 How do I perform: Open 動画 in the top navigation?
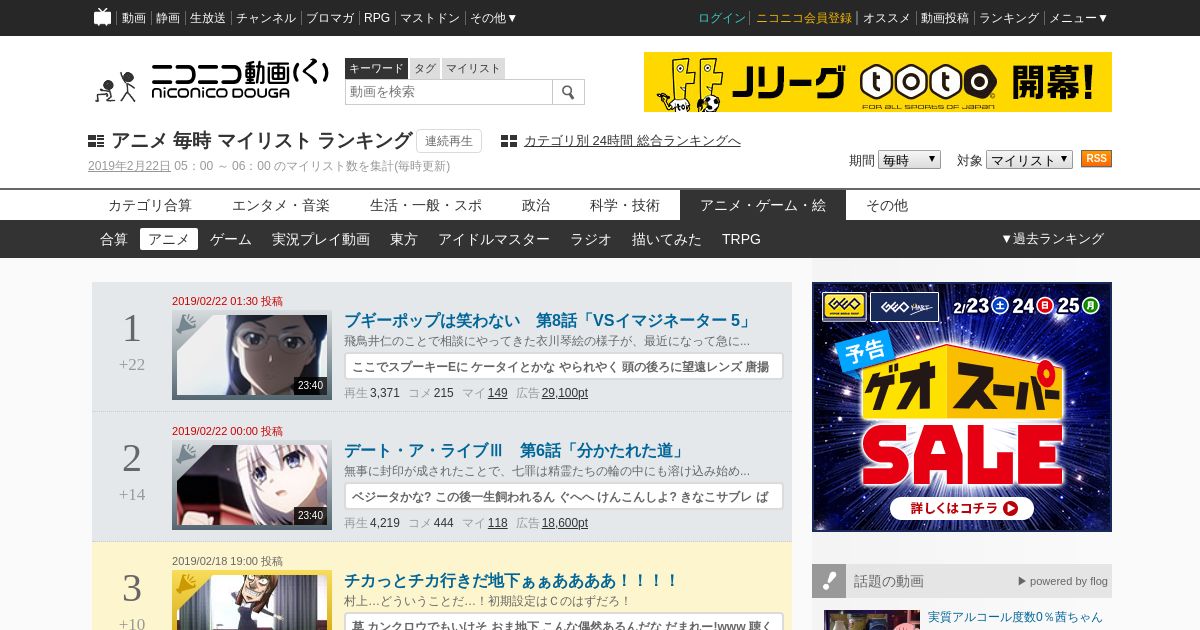134,18
